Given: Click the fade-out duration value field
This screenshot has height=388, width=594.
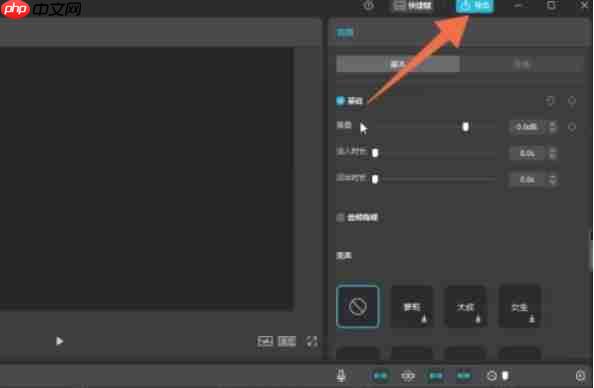Looking at the screenshot, I should point(527,179).
